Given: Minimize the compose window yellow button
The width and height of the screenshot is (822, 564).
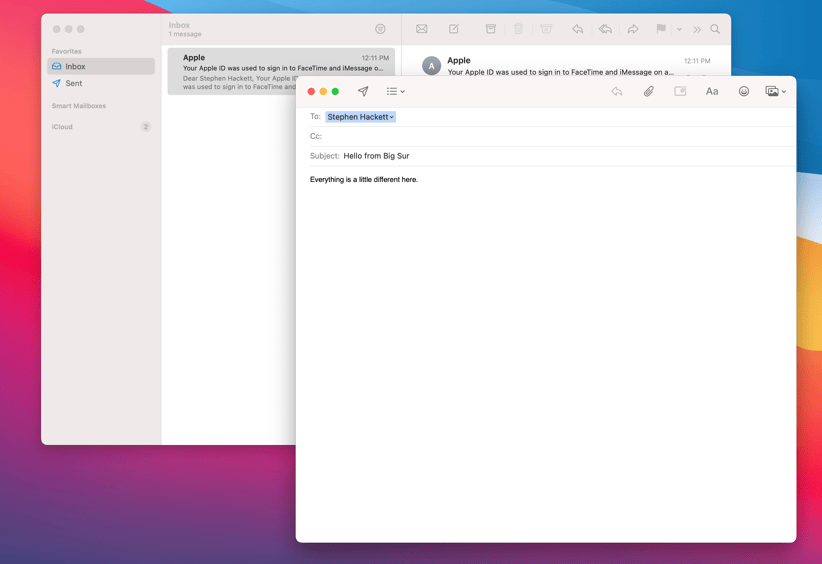Looking at the screenshot, I should click(x=323, y=92).
